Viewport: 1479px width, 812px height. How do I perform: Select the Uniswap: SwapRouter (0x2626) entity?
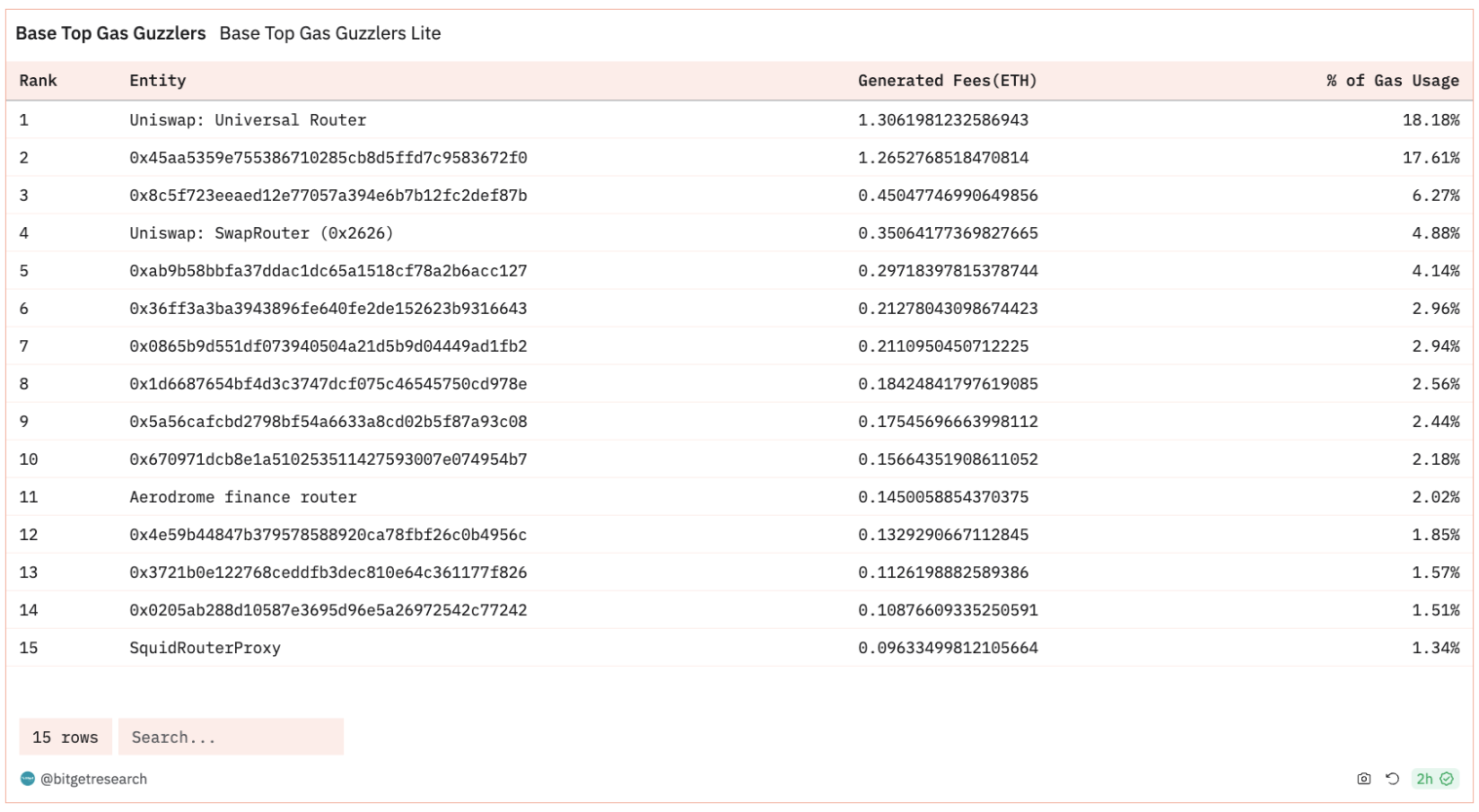[x=261, y=233]
